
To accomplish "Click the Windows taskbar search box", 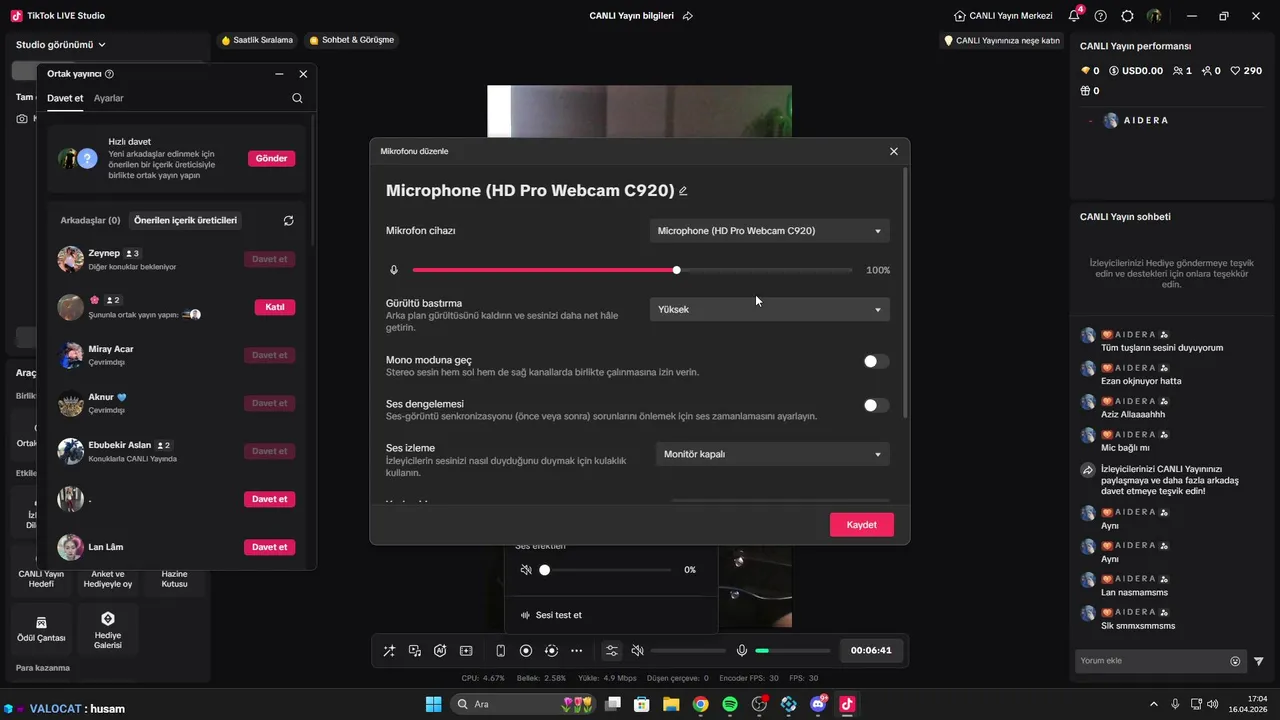I will point(525,704).
